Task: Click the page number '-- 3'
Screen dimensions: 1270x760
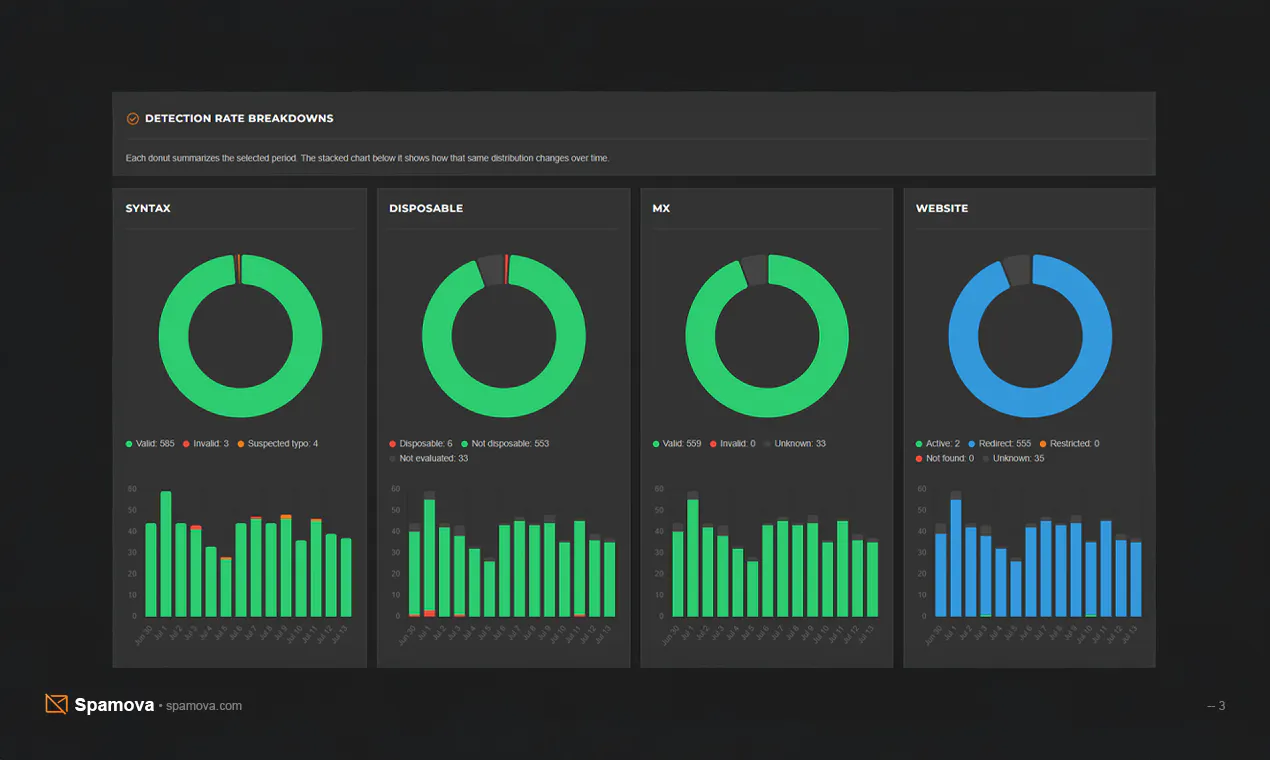Action: point(1216,706)
